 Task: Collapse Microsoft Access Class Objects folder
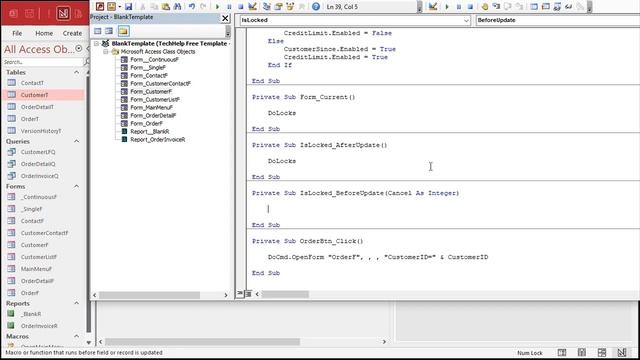click(x=106, y=52)
